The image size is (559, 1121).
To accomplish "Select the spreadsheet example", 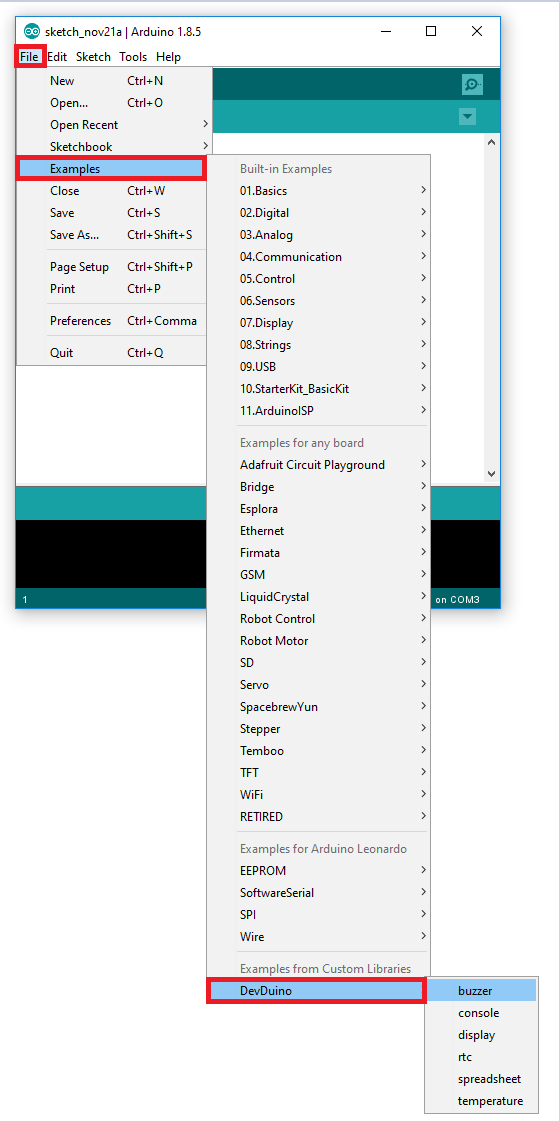I will coord(481,1079).
